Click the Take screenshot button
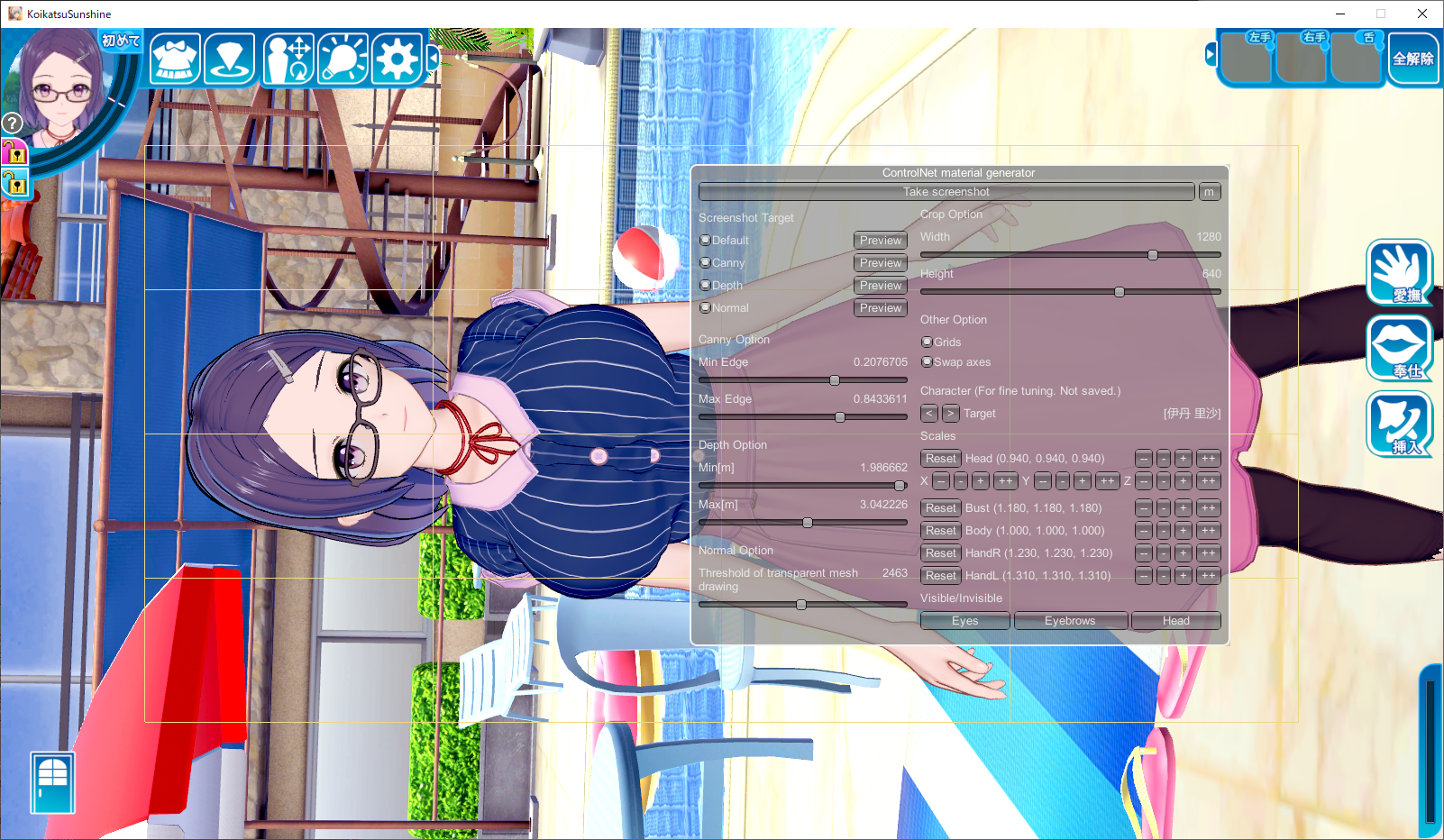The width and height of the screenshot is (1444, 840). pos(946,192)
